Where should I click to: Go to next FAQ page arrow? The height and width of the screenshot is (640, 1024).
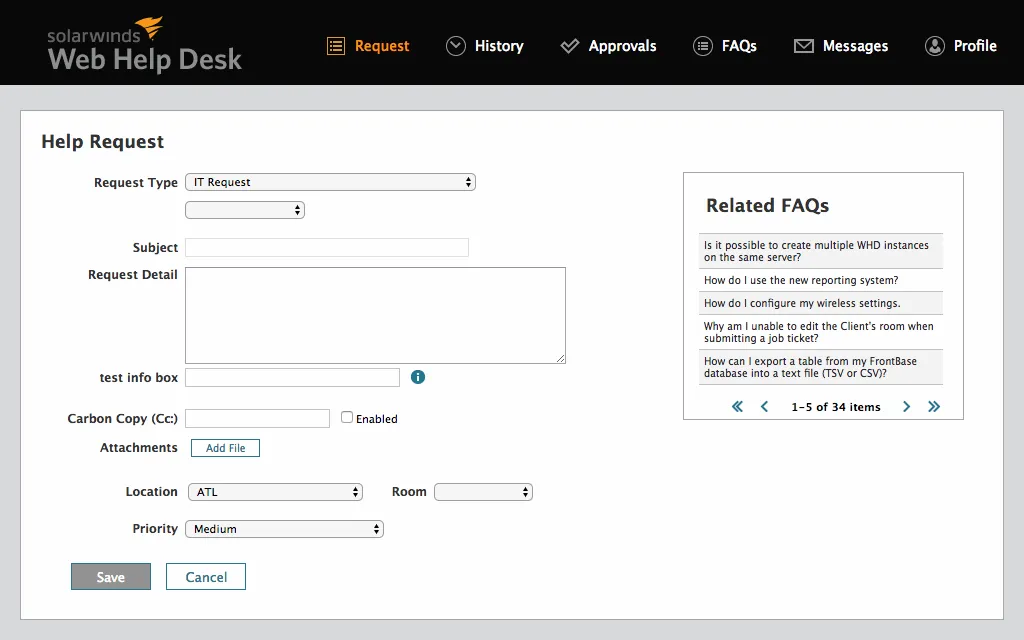coord(906,407)
